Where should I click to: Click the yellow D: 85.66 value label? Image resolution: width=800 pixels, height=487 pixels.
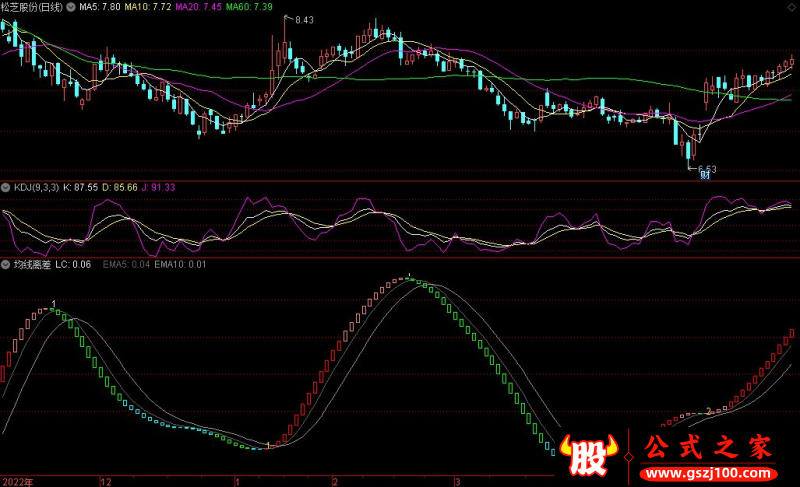point(118,187)
